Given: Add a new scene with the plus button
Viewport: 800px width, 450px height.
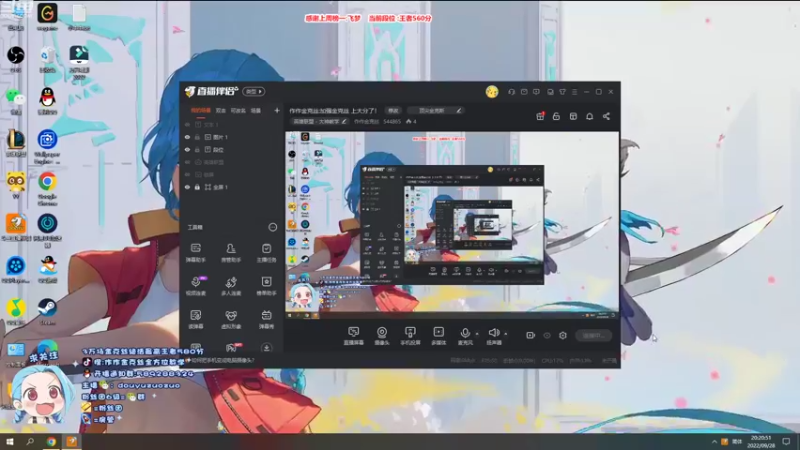Looking at the screenshot, I should (277, 110).
